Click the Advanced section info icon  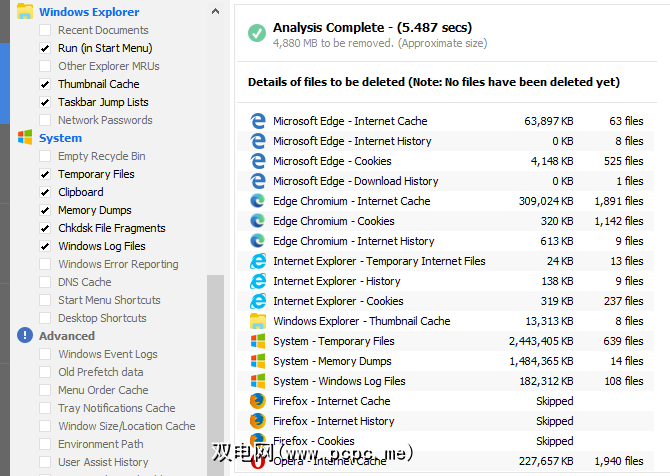(25, 336)
